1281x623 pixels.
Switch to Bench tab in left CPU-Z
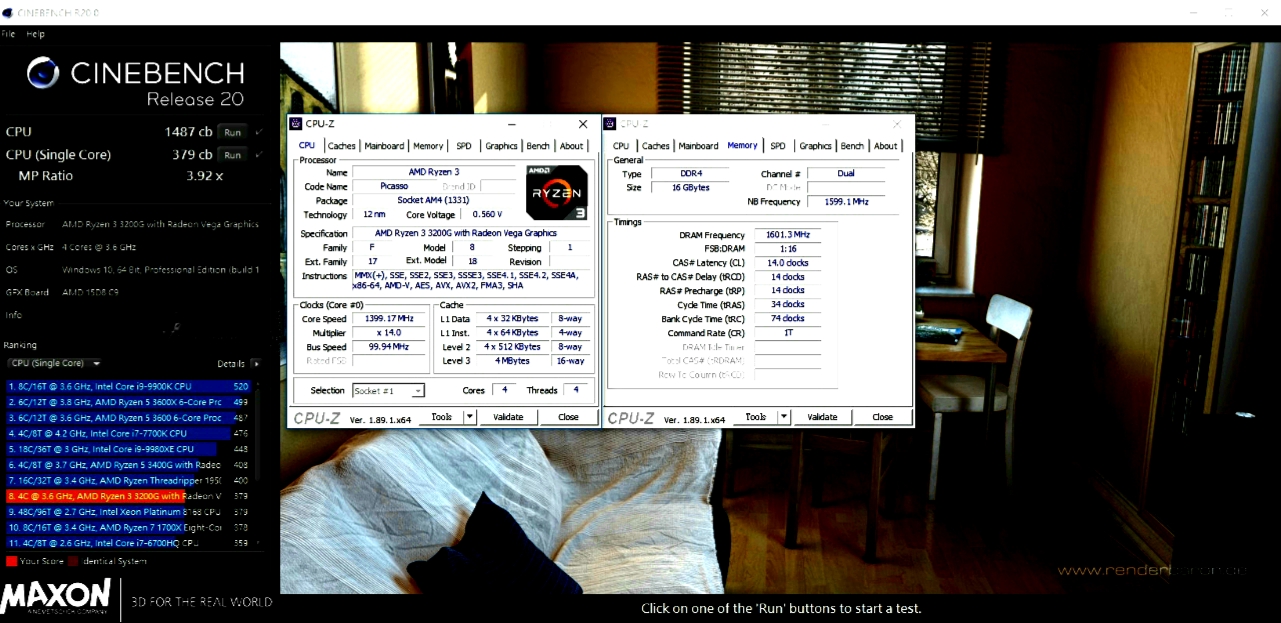[538, 146]
